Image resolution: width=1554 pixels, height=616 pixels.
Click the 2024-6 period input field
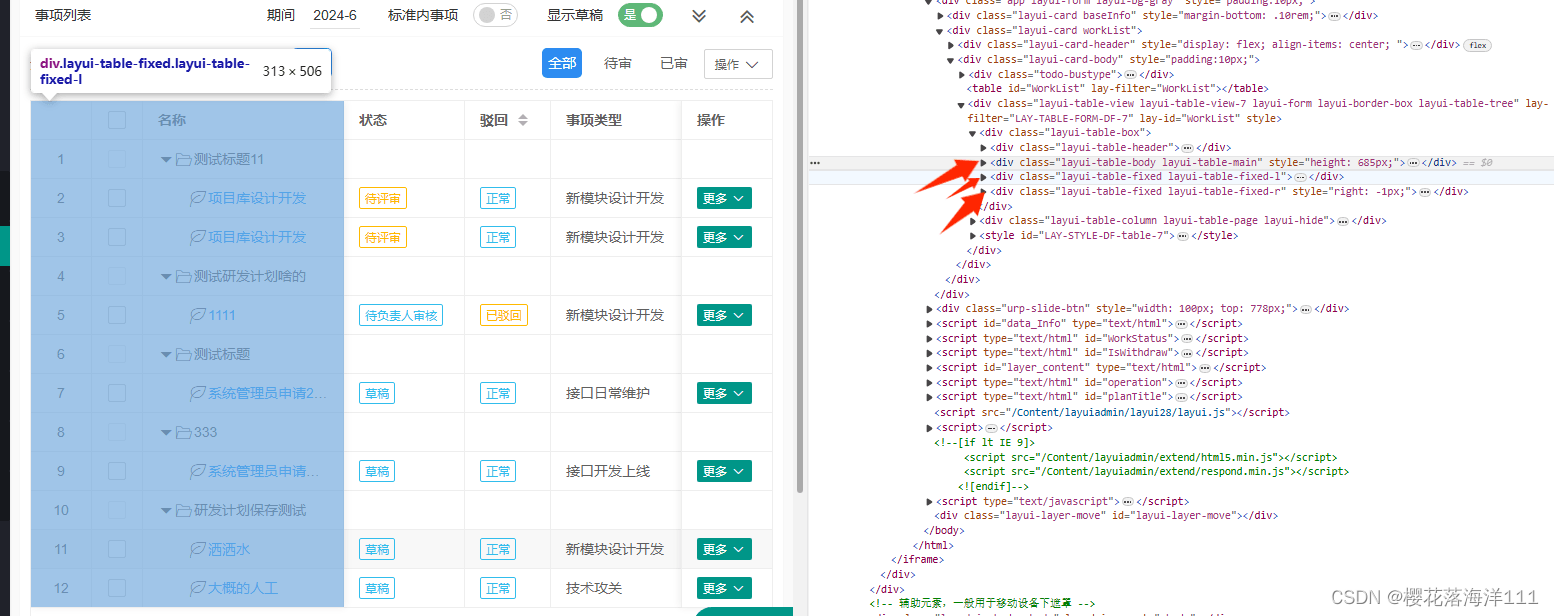click(x=334, y=15)
